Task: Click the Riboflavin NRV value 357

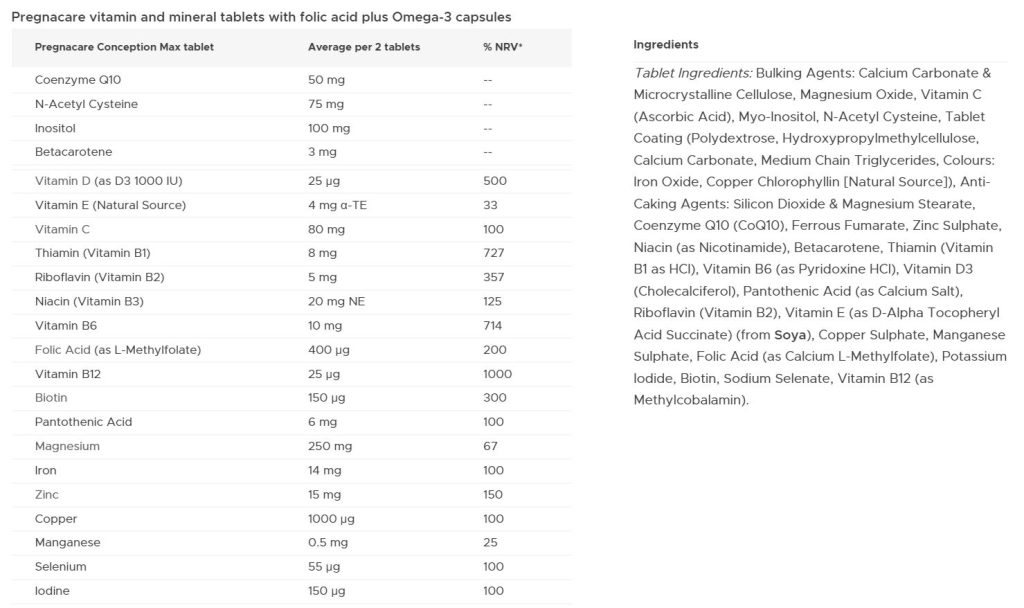Action: [494, 277]
